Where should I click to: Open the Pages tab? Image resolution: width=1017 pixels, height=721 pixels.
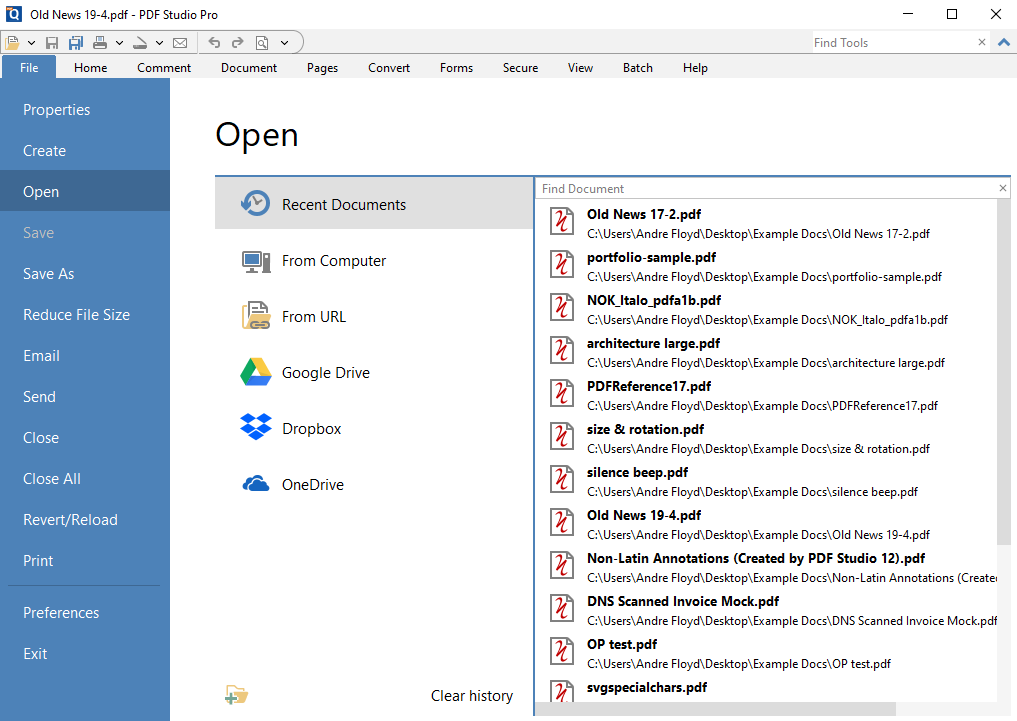(x=322, y=67)
